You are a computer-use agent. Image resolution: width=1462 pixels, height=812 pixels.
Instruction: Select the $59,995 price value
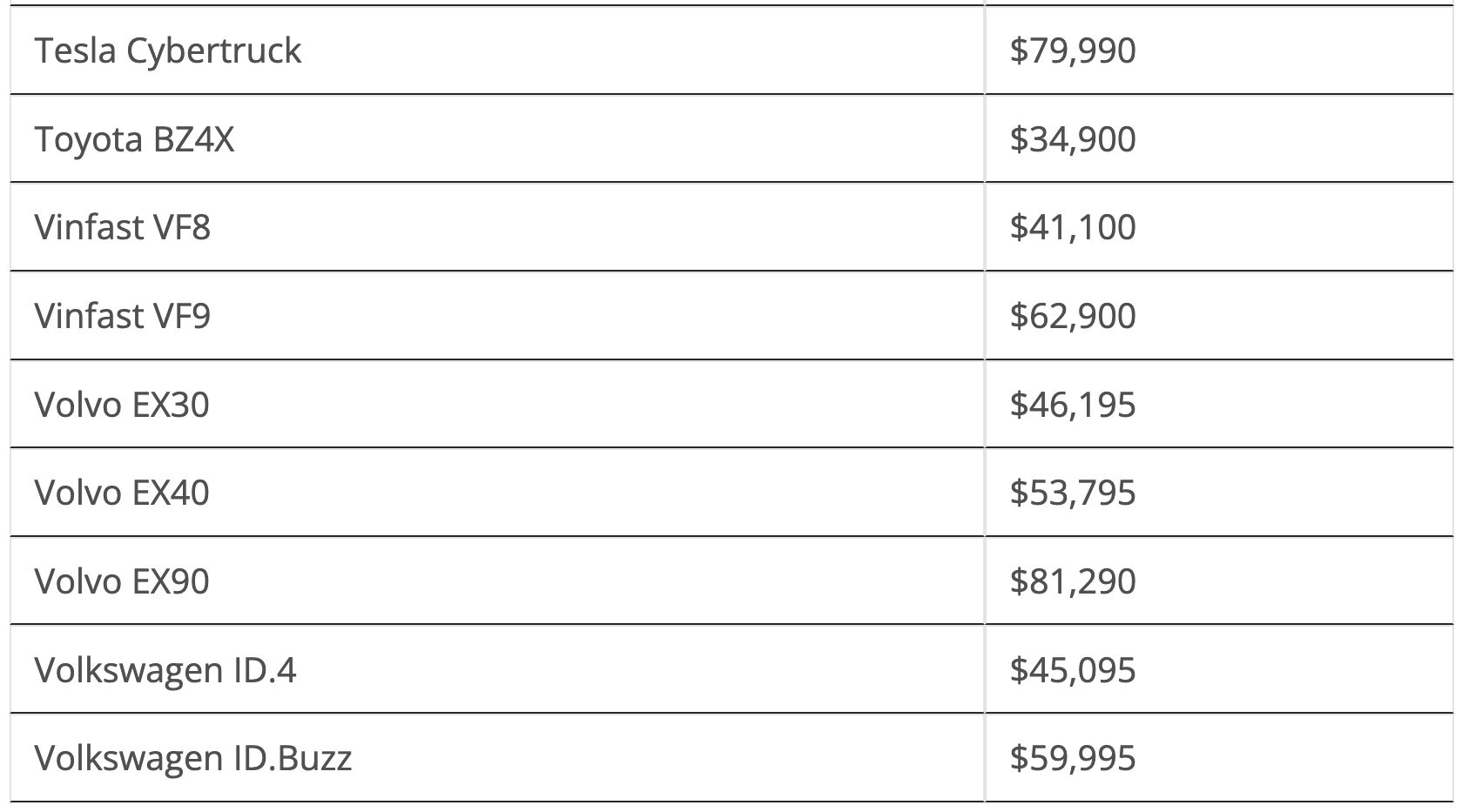pos(1073,758)
